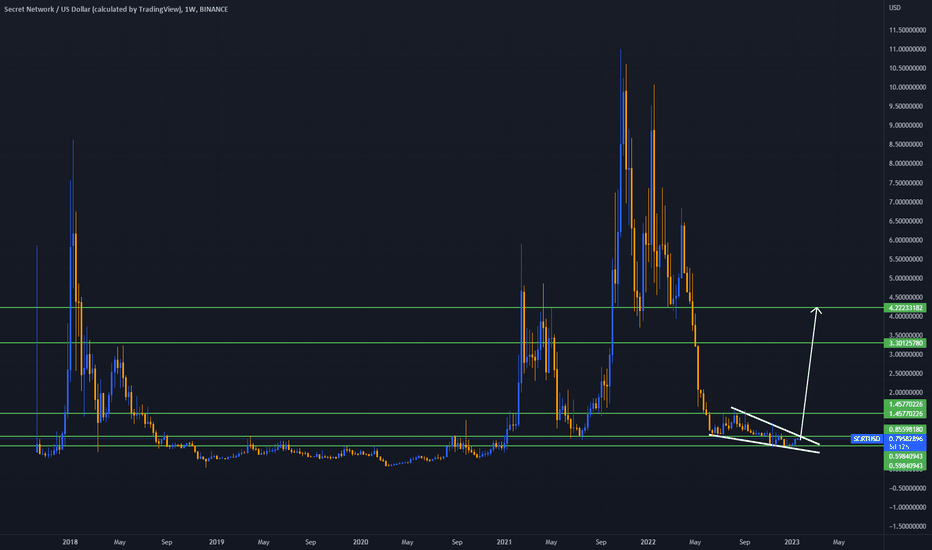Click the -1.50000000 price axis label

[907, 526]
